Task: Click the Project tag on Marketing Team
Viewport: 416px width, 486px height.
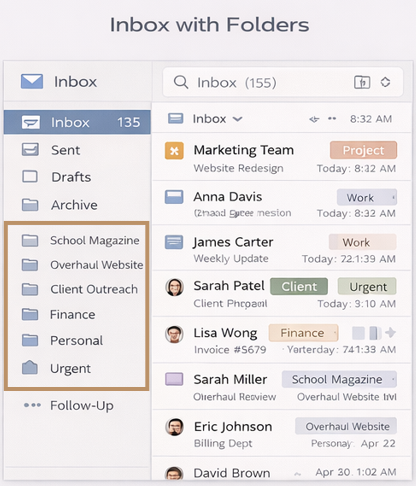Action: pos(363,150)
